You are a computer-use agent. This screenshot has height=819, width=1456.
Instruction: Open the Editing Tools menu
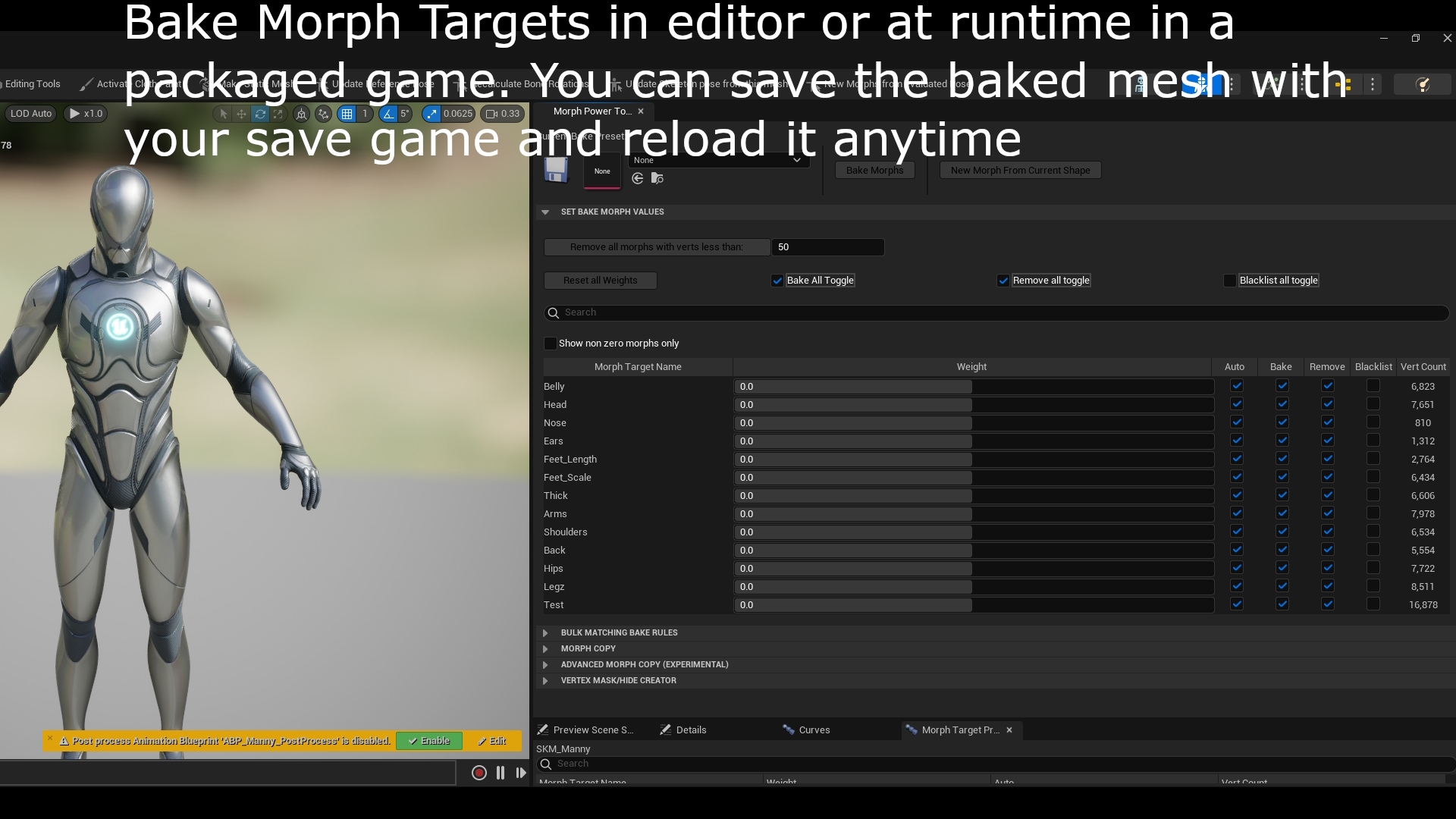pos(33,84)
